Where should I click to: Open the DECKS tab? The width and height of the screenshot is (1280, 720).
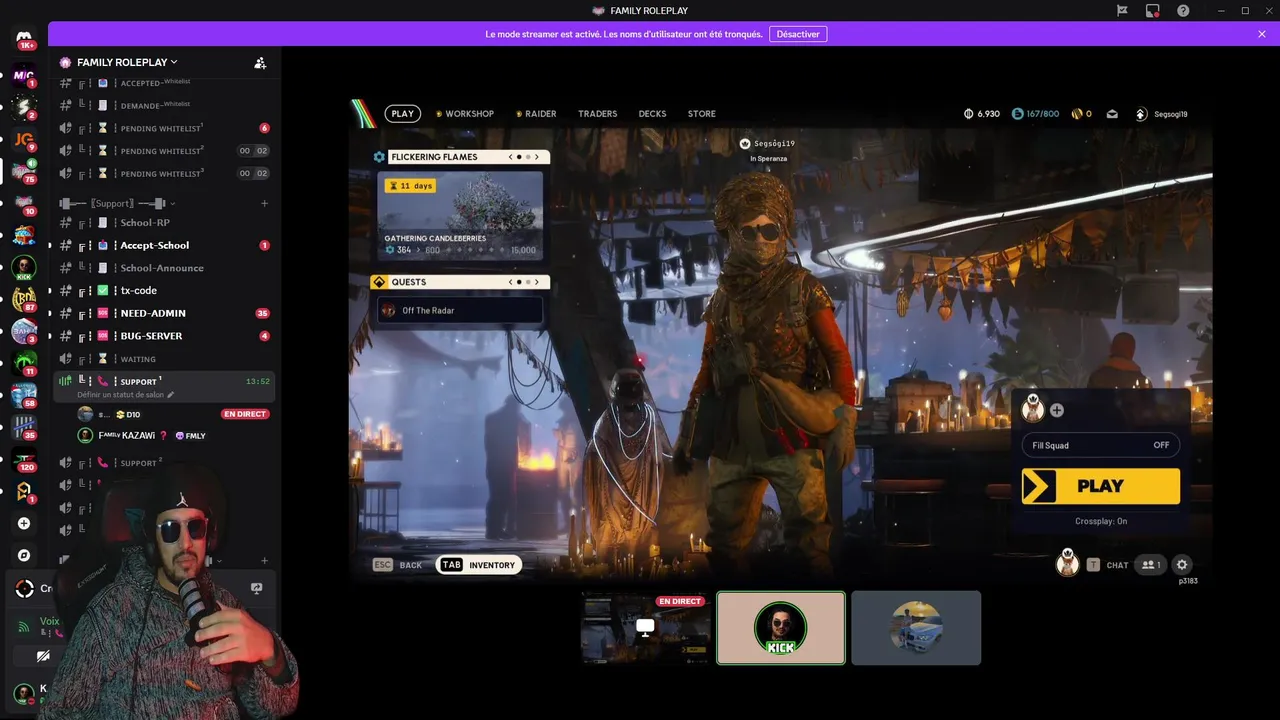pyautogui.click(x=652, y=114)
